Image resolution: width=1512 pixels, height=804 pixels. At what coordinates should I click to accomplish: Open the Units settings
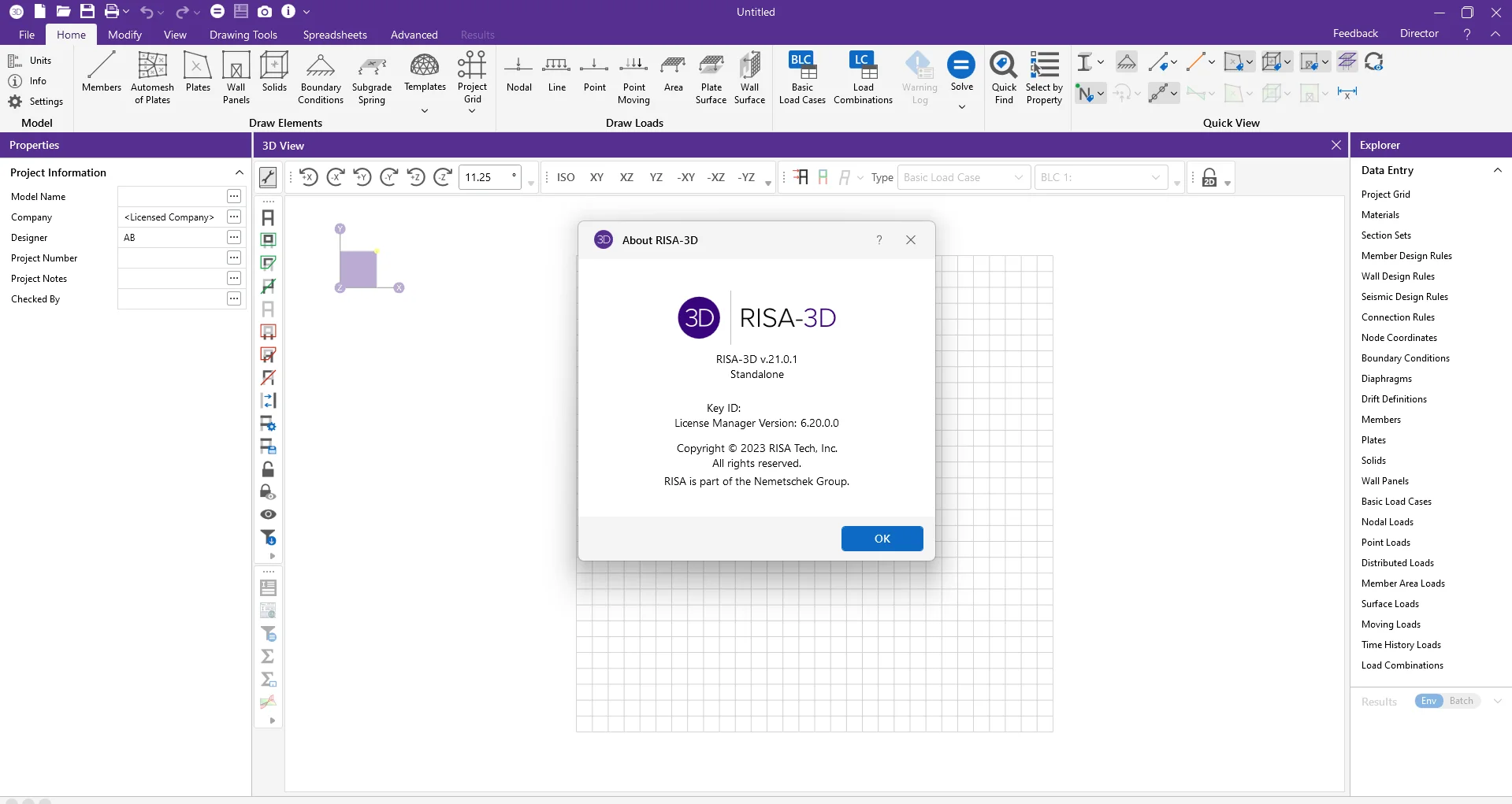pyautogui.click(x=30, y=61)
